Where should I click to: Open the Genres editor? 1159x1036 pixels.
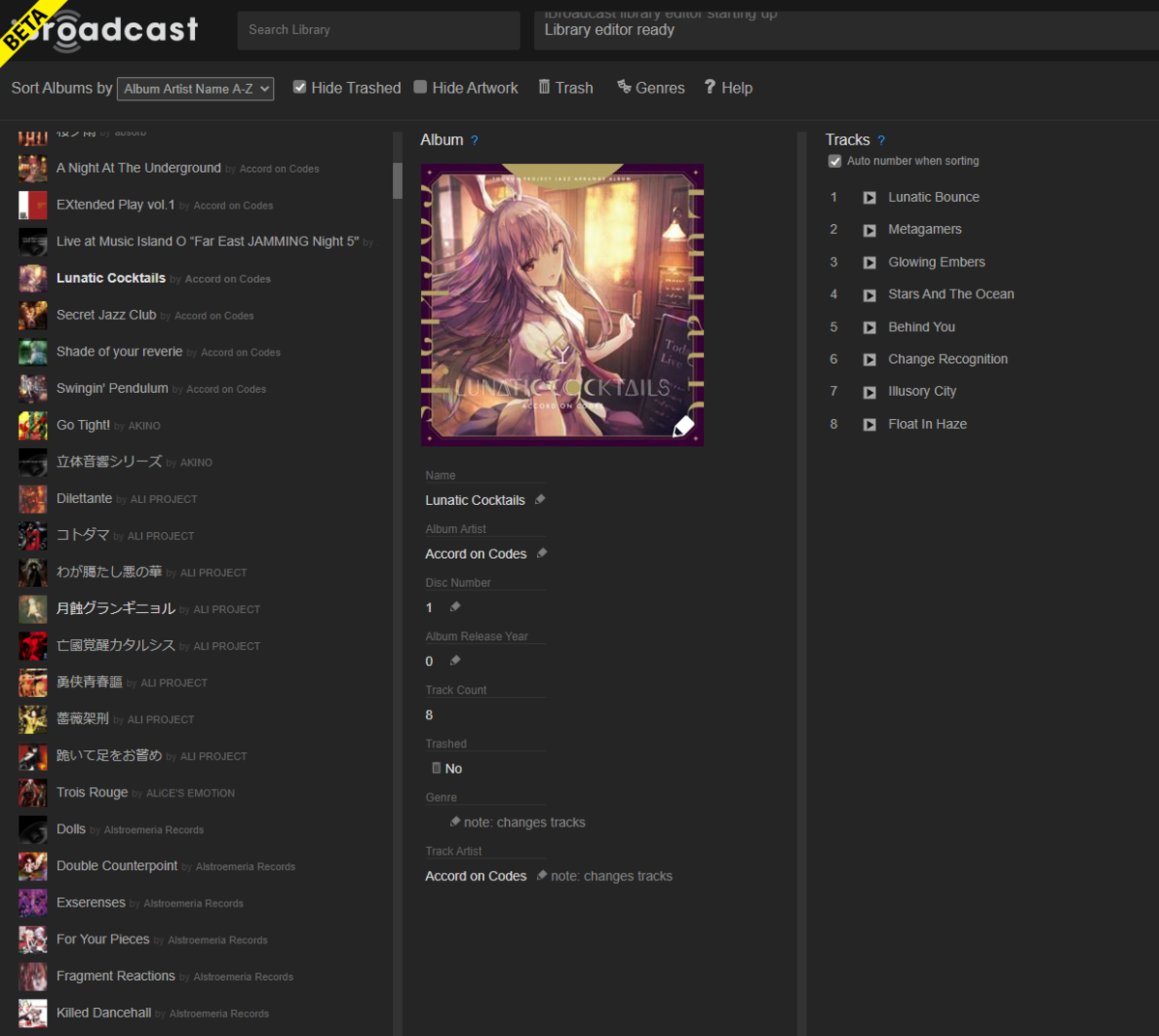pos(650,88)
